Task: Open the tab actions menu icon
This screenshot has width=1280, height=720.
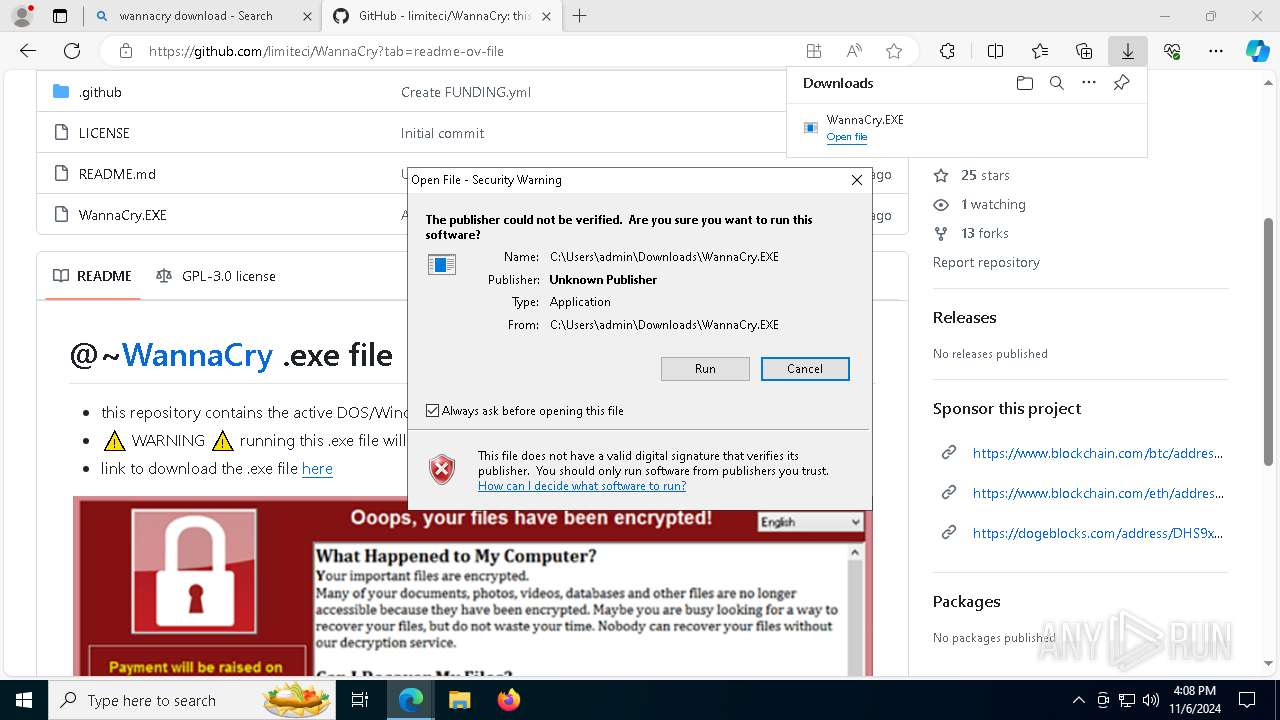Action: point(60,16)
